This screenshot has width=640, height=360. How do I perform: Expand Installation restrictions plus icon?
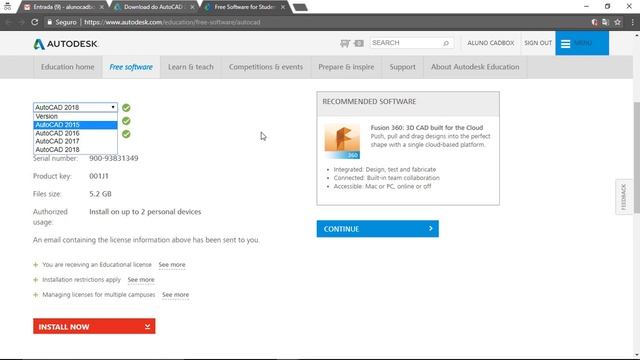[x=36, y=280]
